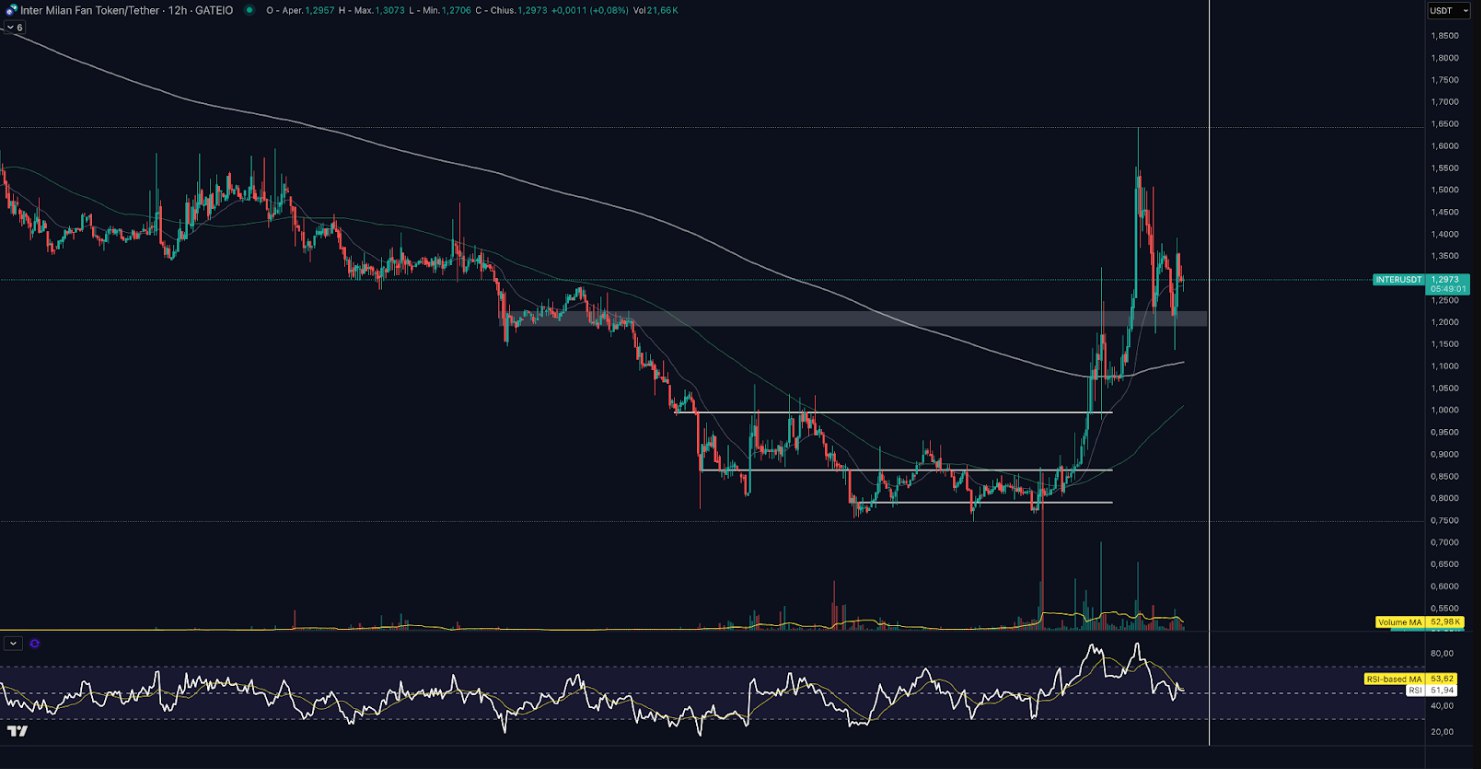Viewport: 1481px width, 769px height.
Task: Click the 80,00 RSI scale label
Action: (1442, 653)
